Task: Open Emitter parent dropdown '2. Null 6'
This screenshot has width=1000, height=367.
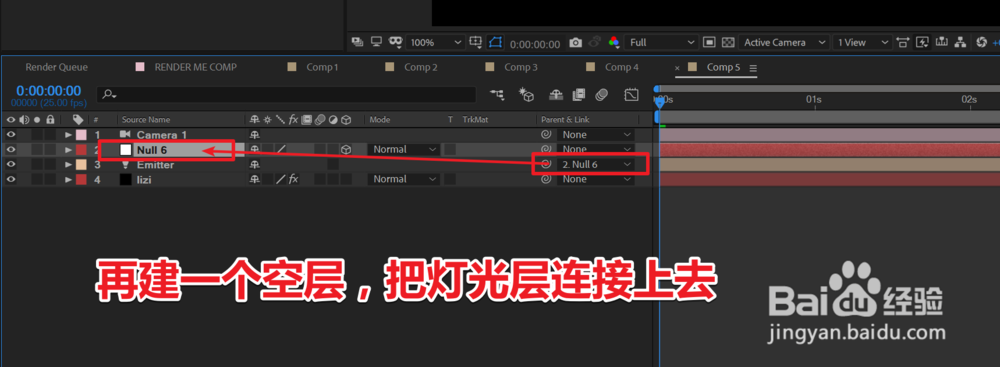Action: click(x=596, y=165)
